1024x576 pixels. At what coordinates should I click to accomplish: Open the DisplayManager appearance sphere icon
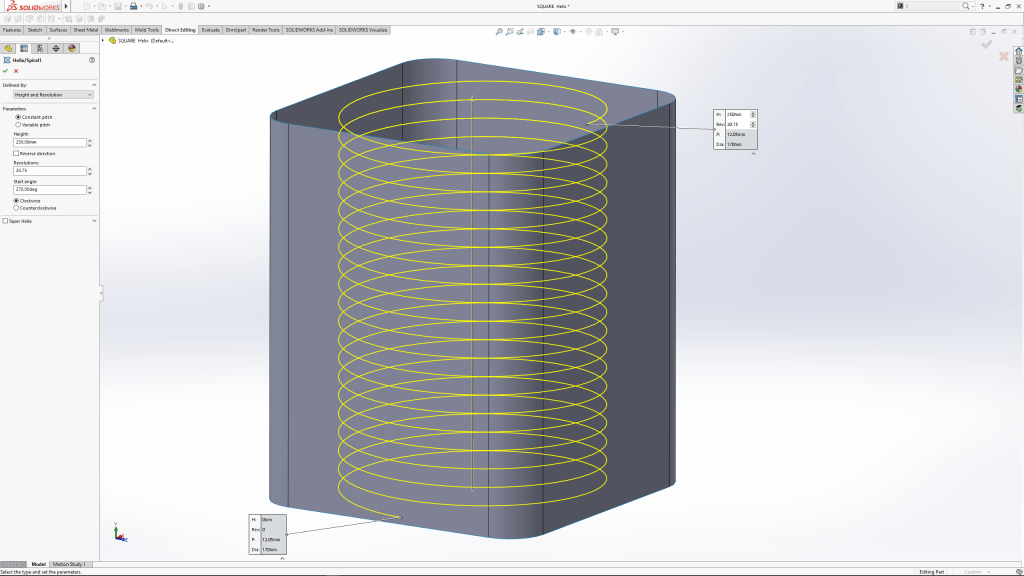[x=72, y=48]
